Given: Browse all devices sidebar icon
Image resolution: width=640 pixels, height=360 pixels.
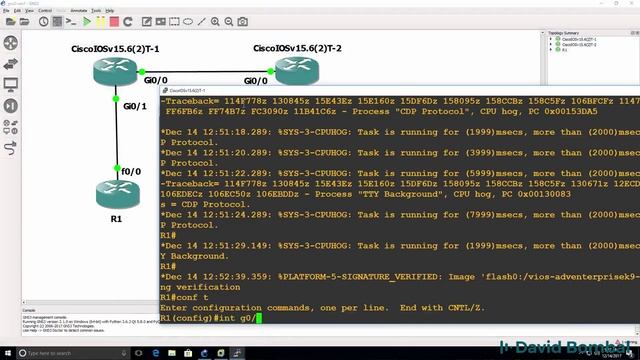Looking at the screenshot, I should click(11, 127).
